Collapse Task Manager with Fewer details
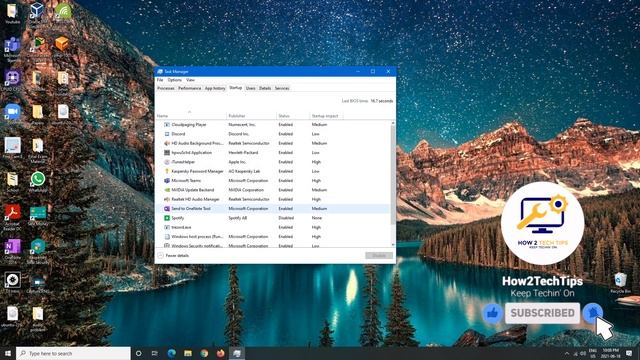 pos(173,256)
